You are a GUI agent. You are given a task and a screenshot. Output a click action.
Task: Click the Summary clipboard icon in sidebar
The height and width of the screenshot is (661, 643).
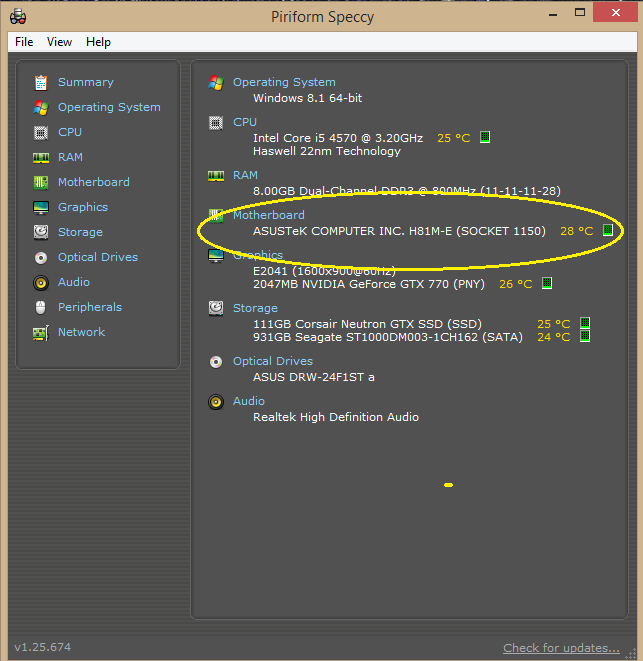(41, 83)
